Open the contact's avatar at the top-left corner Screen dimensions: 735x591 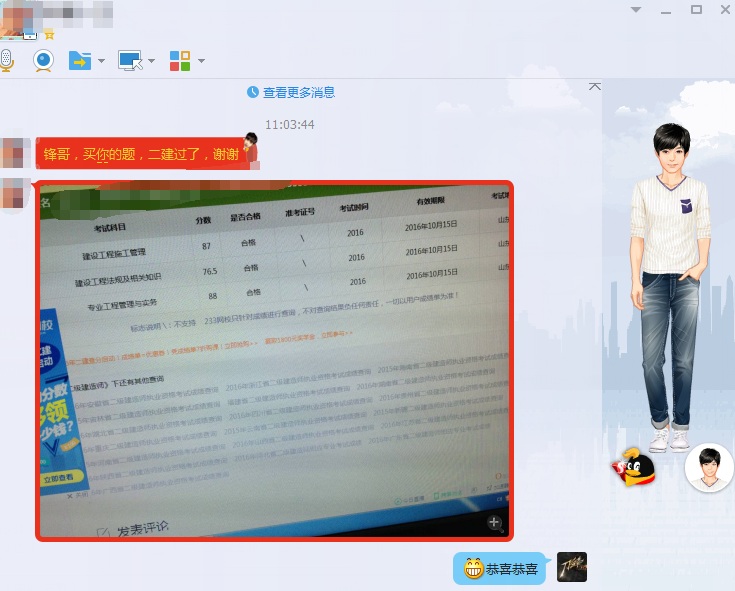pyautogui.click(x=17, y=20)
